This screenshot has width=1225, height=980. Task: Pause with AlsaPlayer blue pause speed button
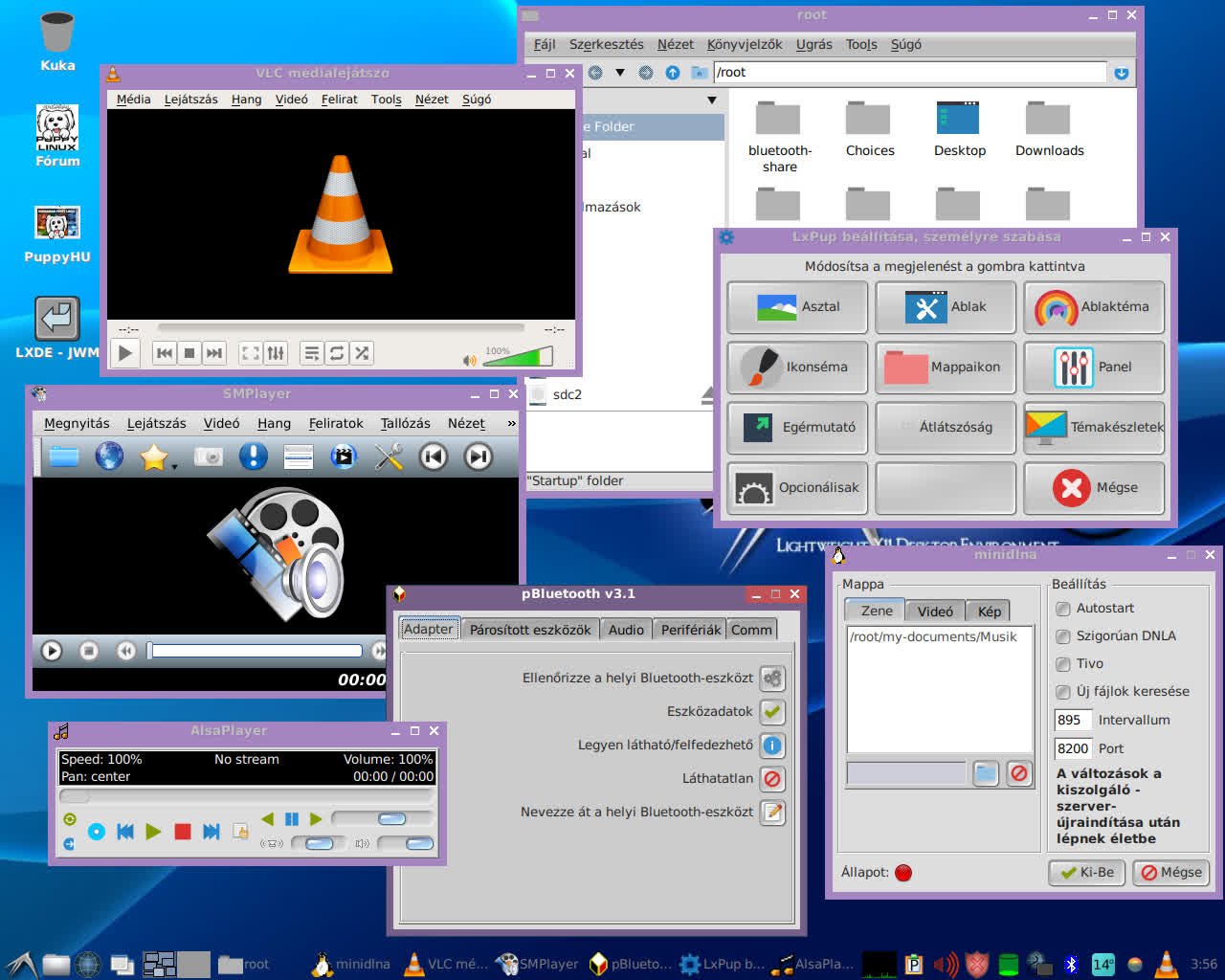(292, 819)
